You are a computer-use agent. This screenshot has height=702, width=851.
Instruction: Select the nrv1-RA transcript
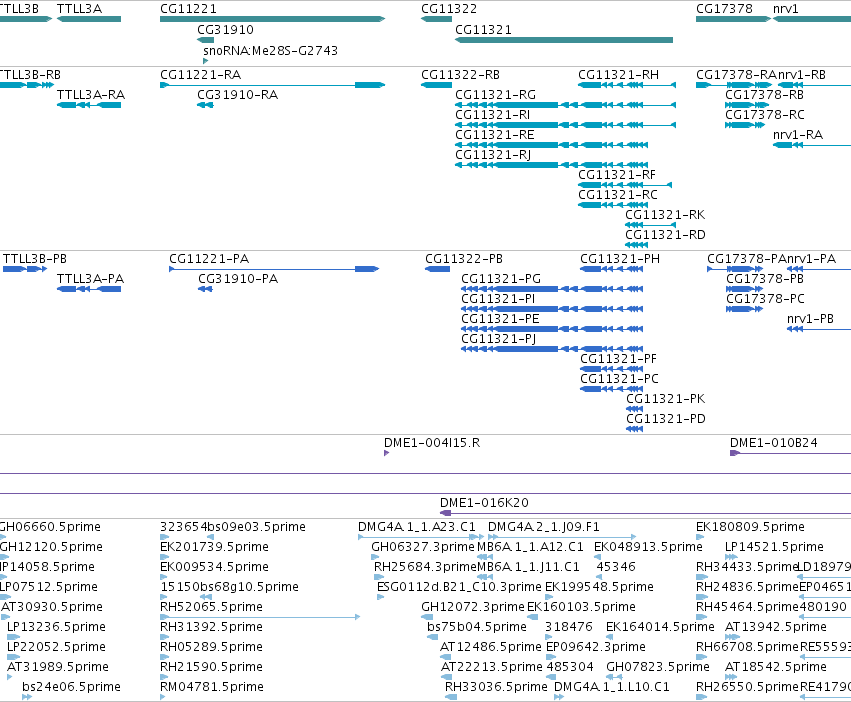tap(812, 145)
